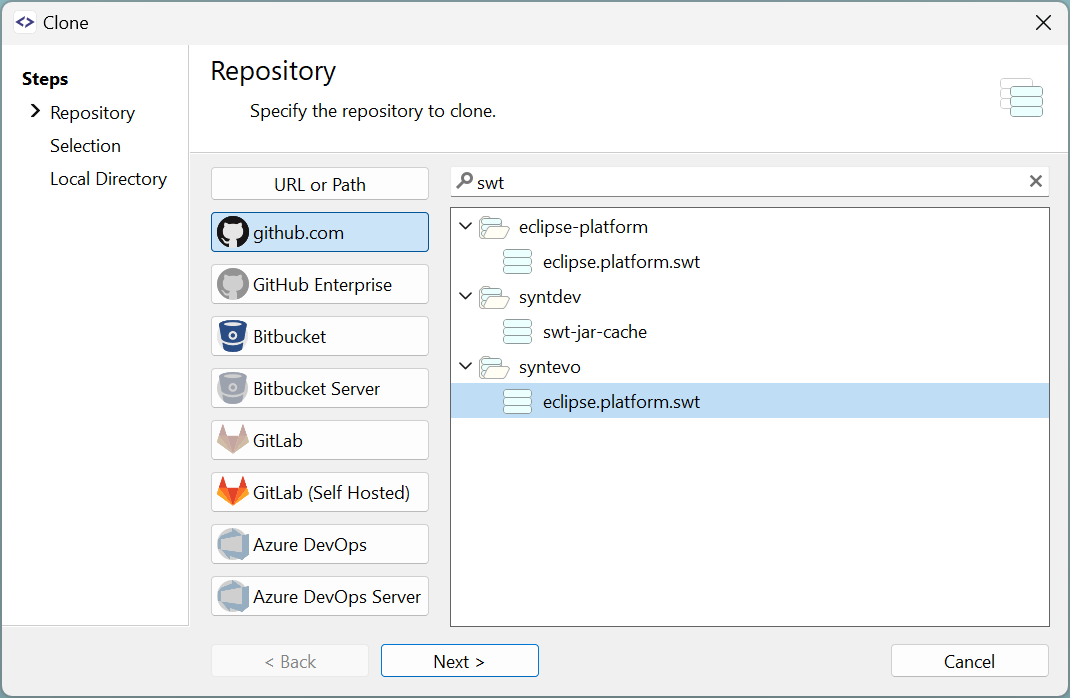
Task: Collapse the eclipse-platform tree node
Action: pos(465,226)
